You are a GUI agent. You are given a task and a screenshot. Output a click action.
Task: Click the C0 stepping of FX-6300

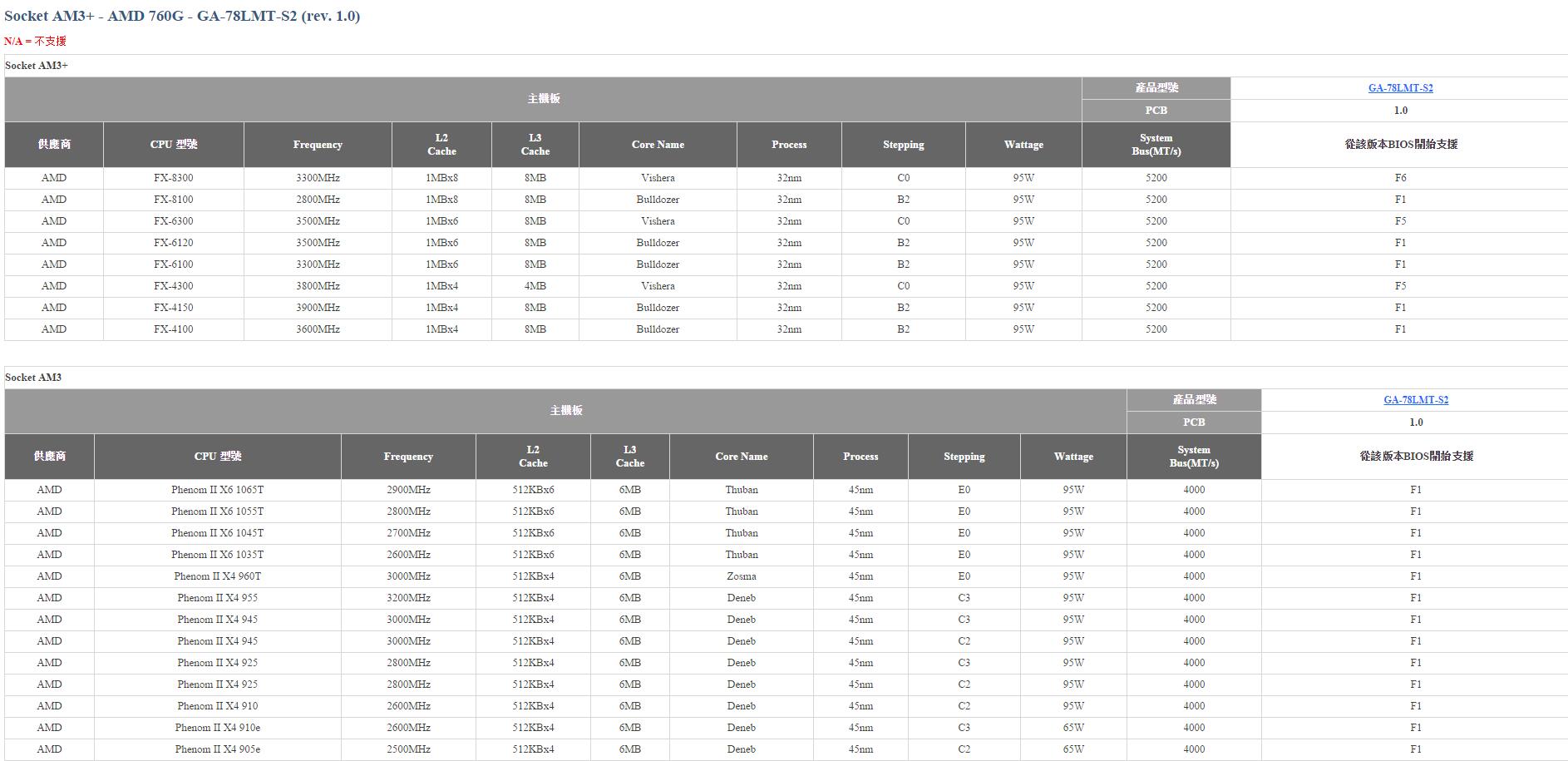[x=904, y=221]
